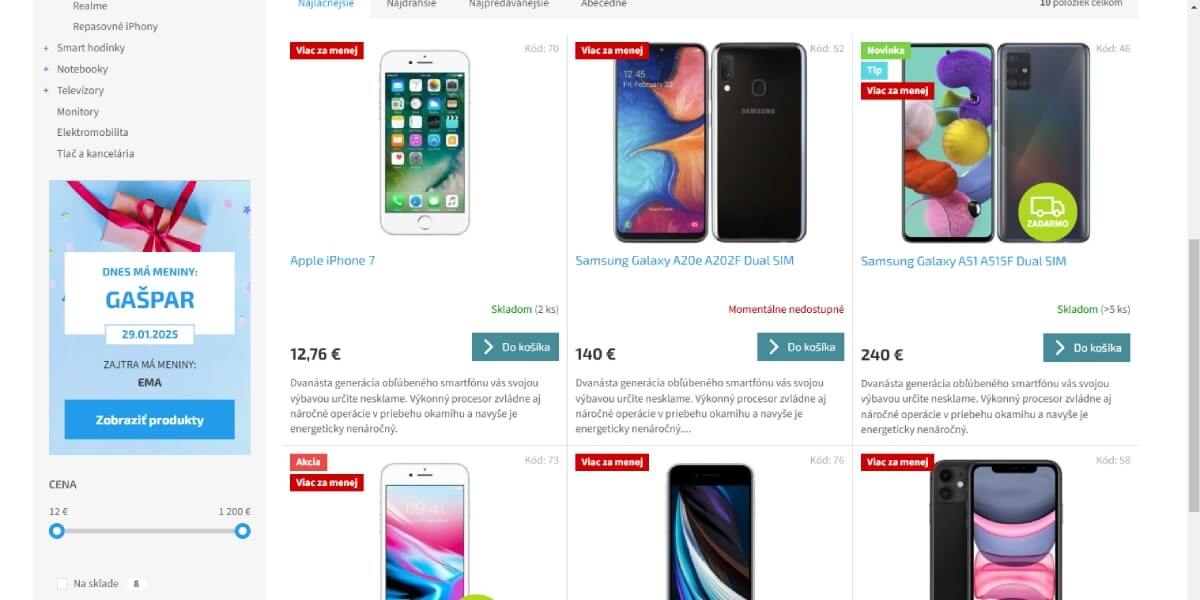Expand the Notebooky category
This screenshot has height=600, width=1200.
[46, 69]
